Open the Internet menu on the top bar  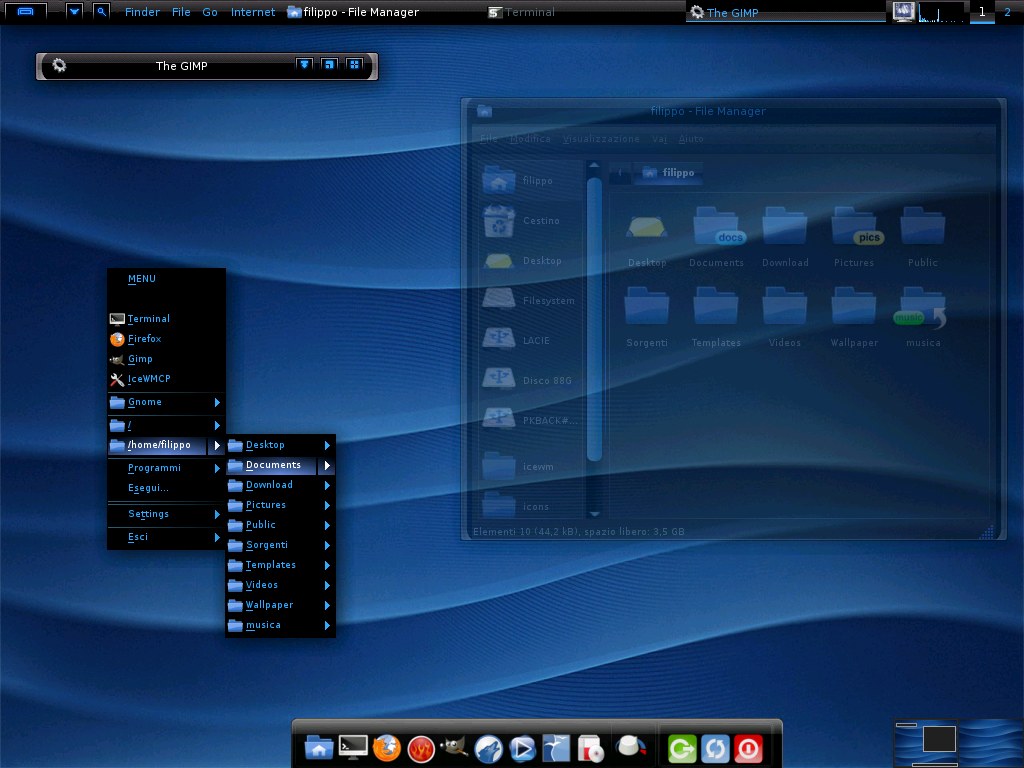(x=253, y=12)
